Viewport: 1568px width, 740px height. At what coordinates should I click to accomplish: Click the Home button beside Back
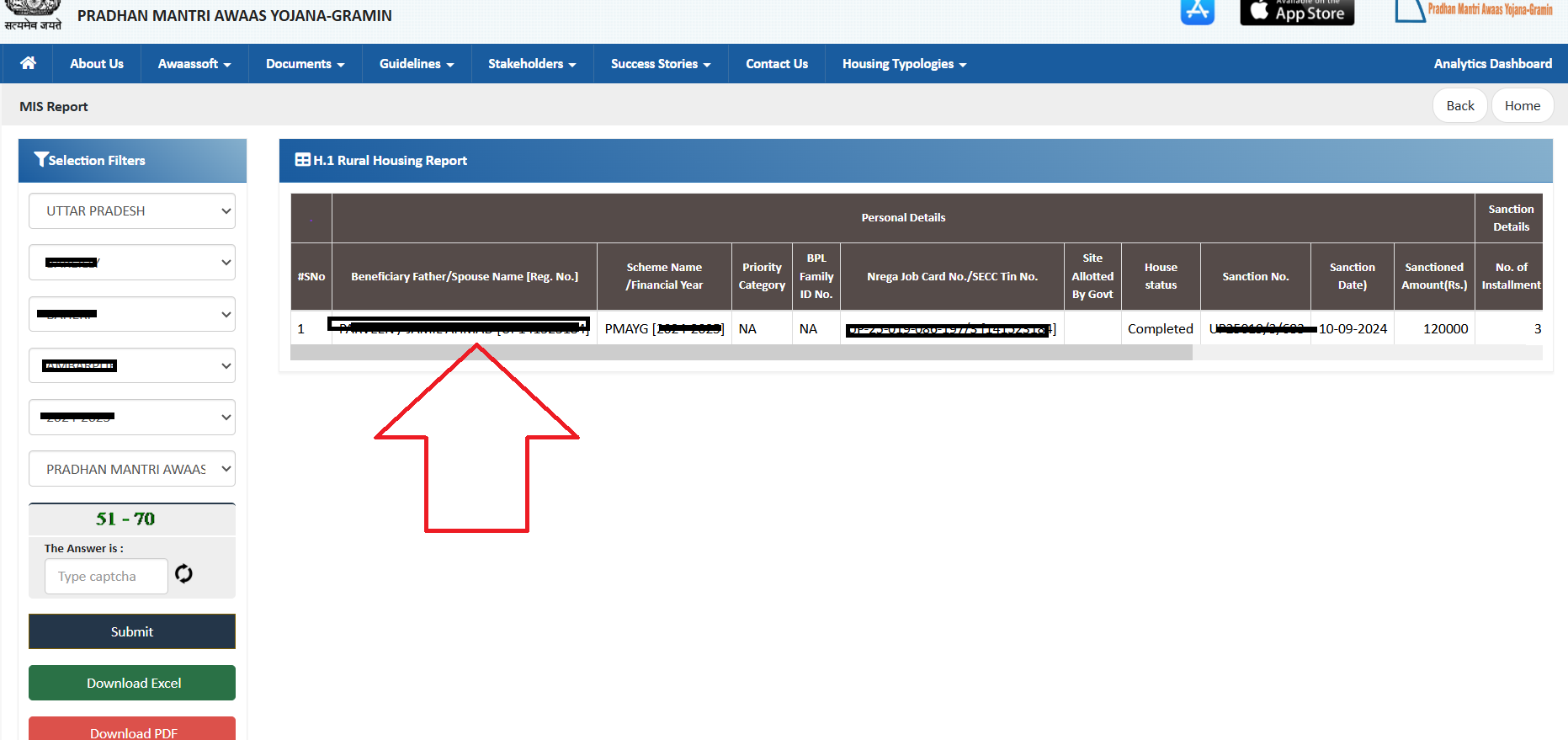coord(1523,106)
